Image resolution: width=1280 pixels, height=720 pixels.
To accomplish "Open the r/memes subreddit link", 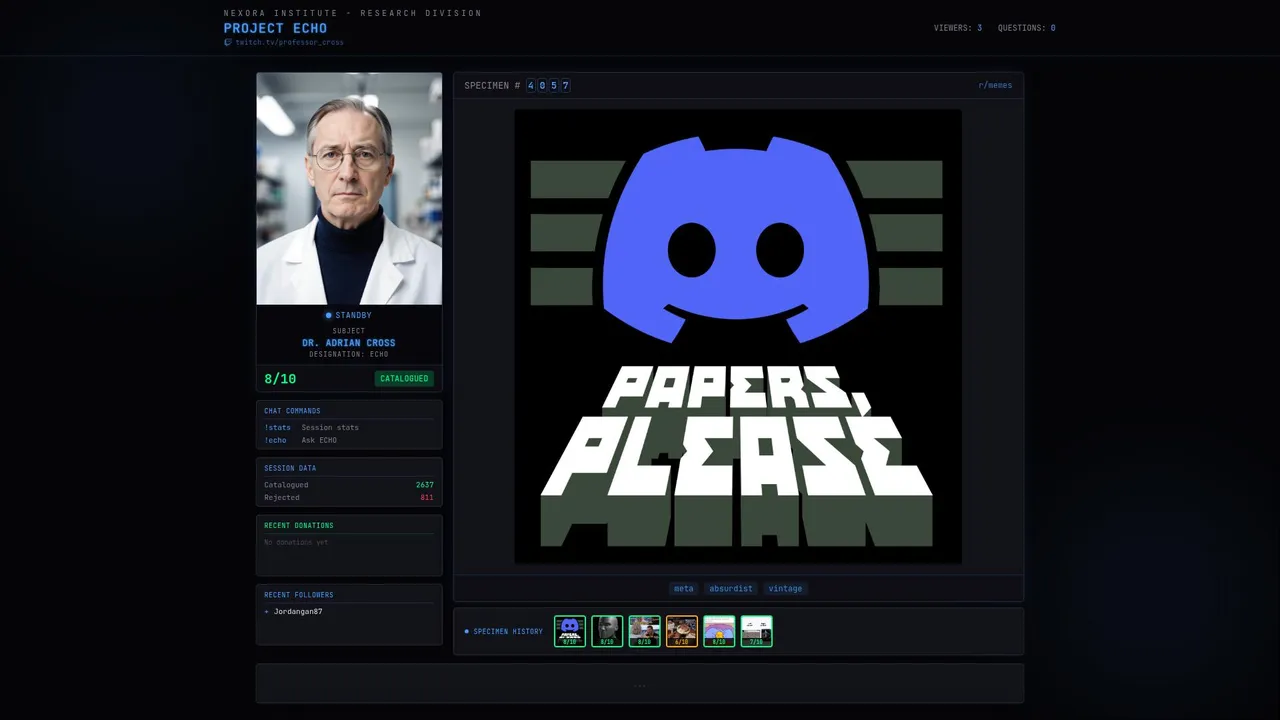I will click(x=995, y=86).
